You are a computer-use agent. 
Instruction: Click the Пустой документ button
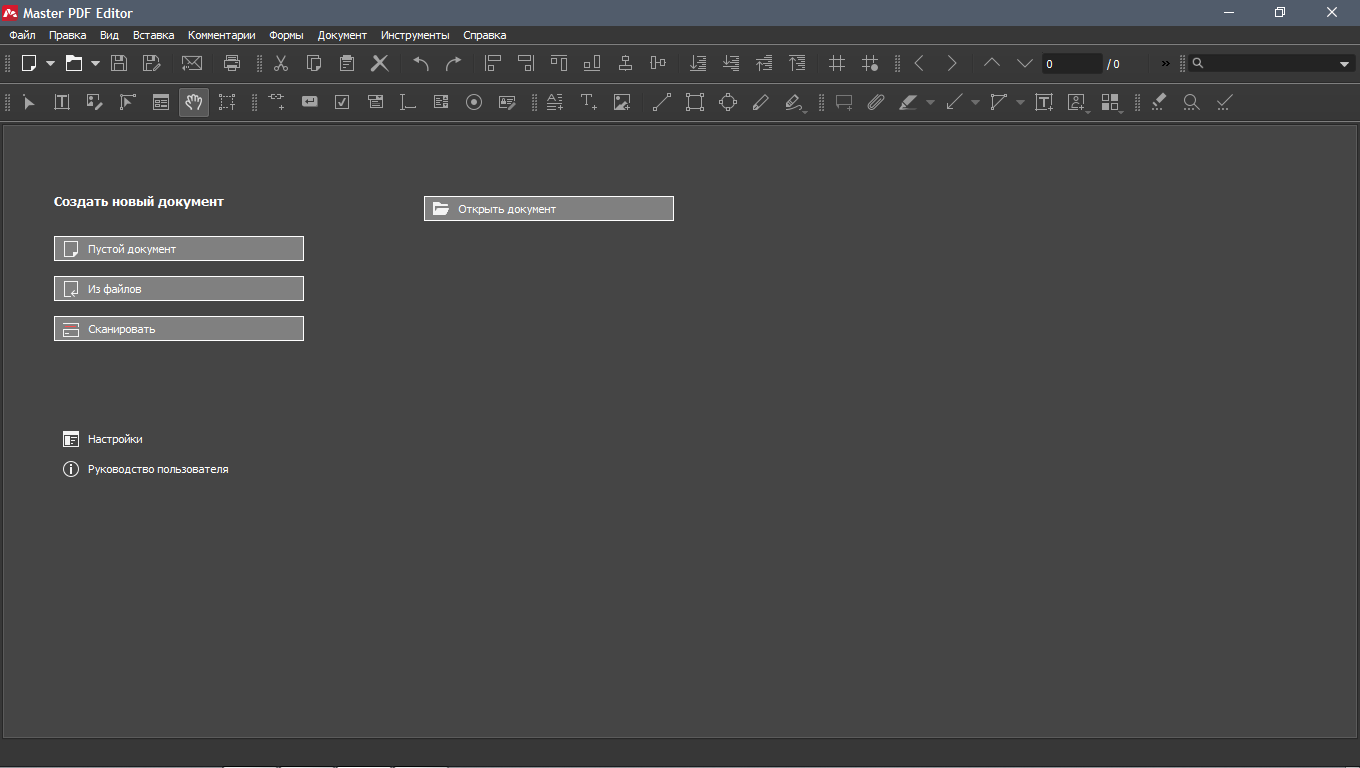[x=179, y=249]
